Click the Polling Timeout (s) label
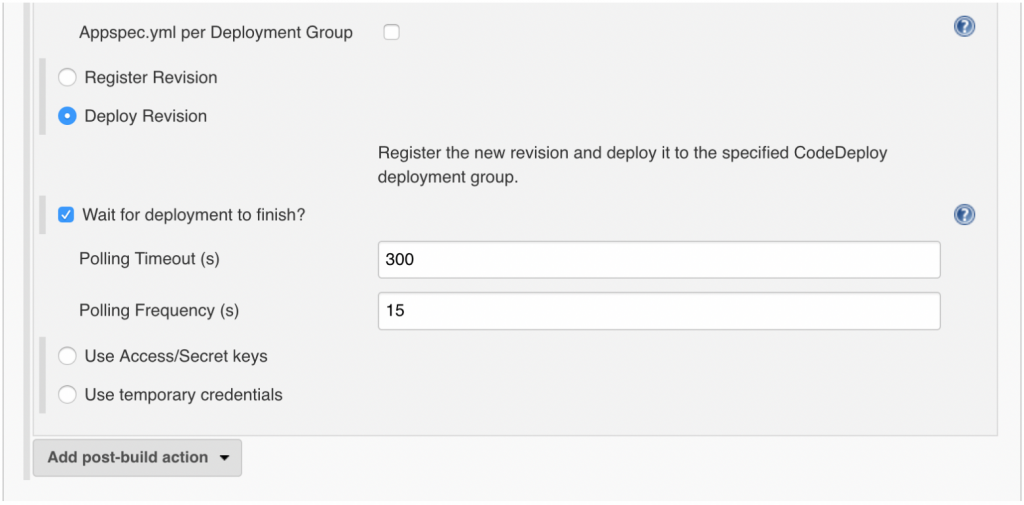This screenshot has width=1024, height=505. 149,259
